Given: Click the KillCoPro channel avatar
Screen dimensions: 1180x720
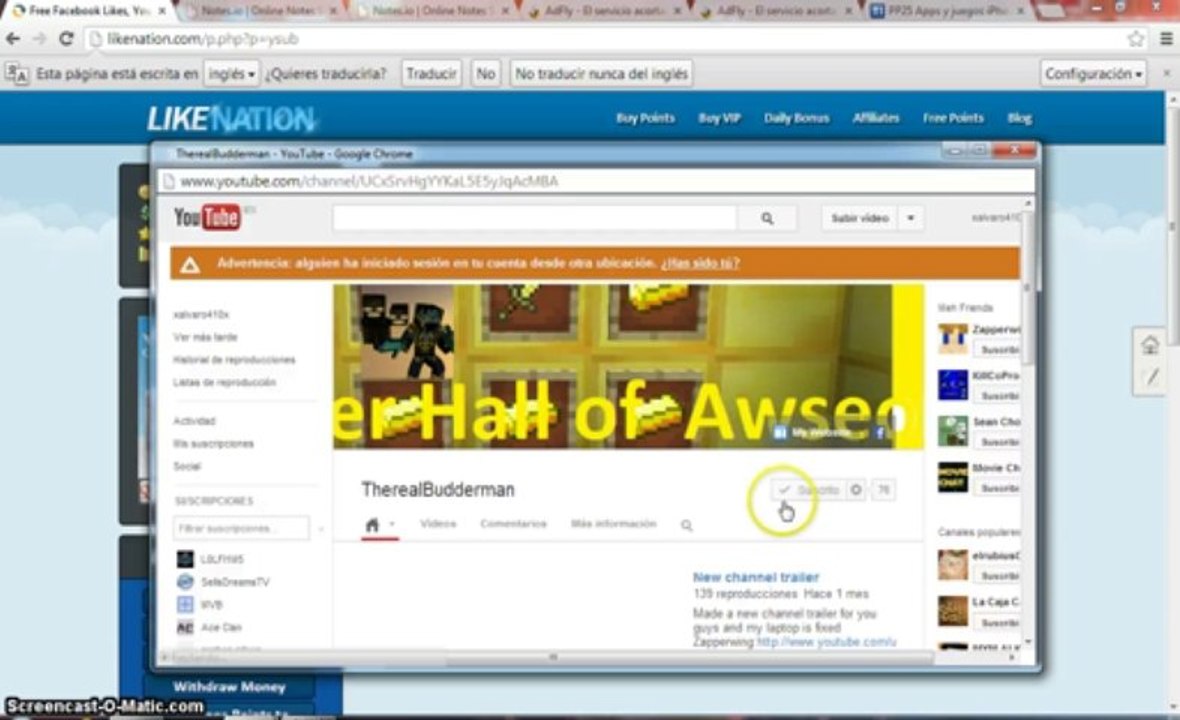Looking at the screenshot, I should (x=953, y=384).
